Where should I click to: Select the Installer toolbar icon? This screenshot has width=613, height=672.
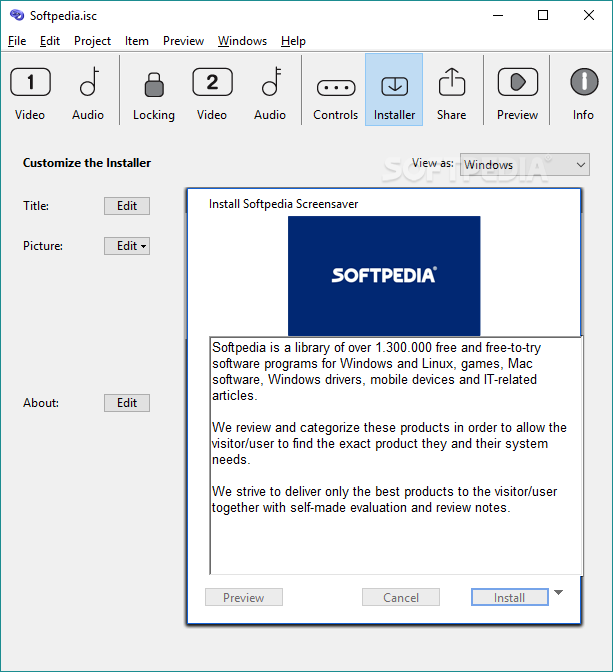(x=394, y=90)
